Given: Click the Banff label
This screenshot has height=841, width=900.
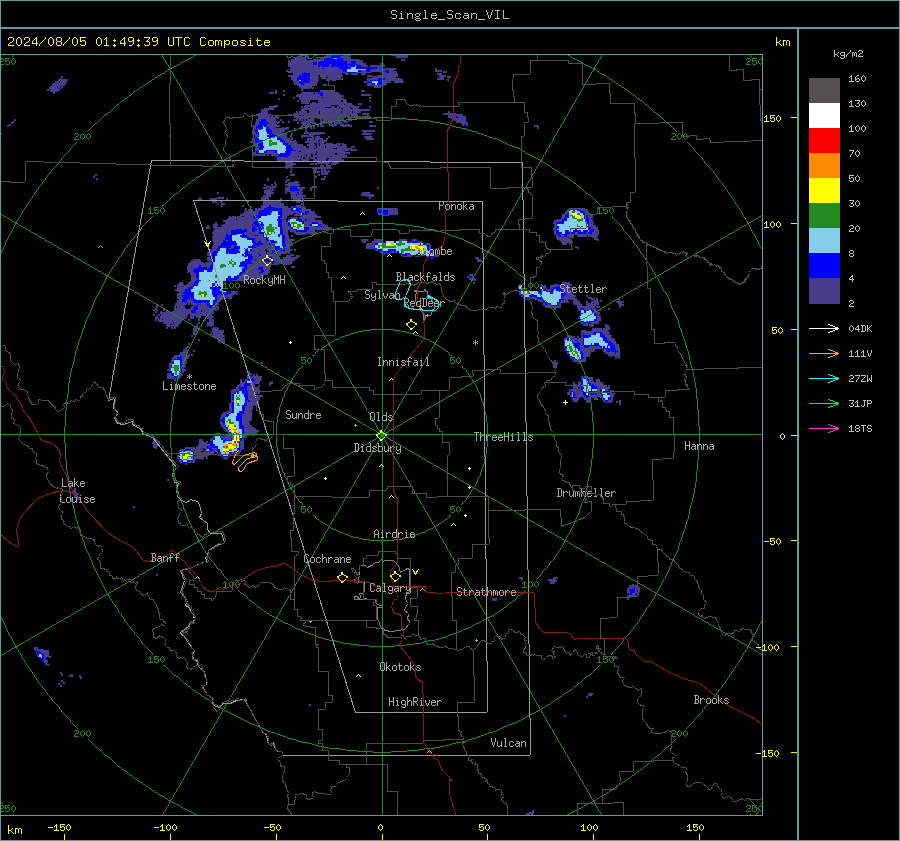Looking at the screenshot, I should point(165,557).
